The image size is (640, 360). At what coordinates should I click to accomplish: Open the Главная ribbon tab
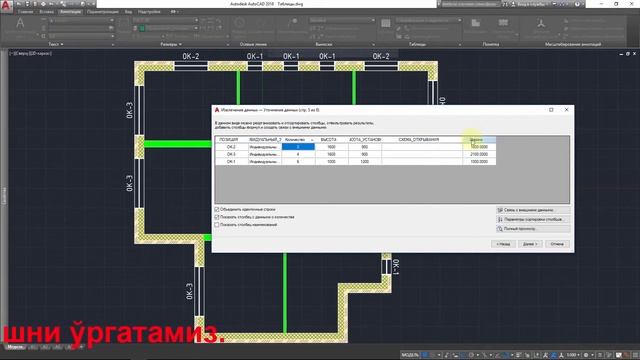[x=25, y=12]
